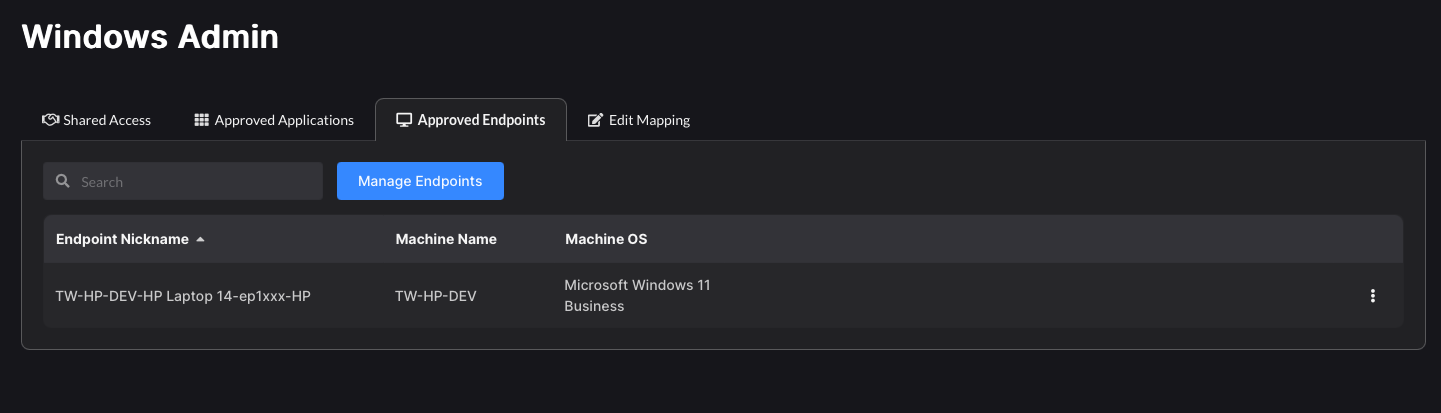Viewport: 1441px width, 413px height.
Task: Click the Windows Admin page title
Action: pyautogui.click(x=150, y=37)
